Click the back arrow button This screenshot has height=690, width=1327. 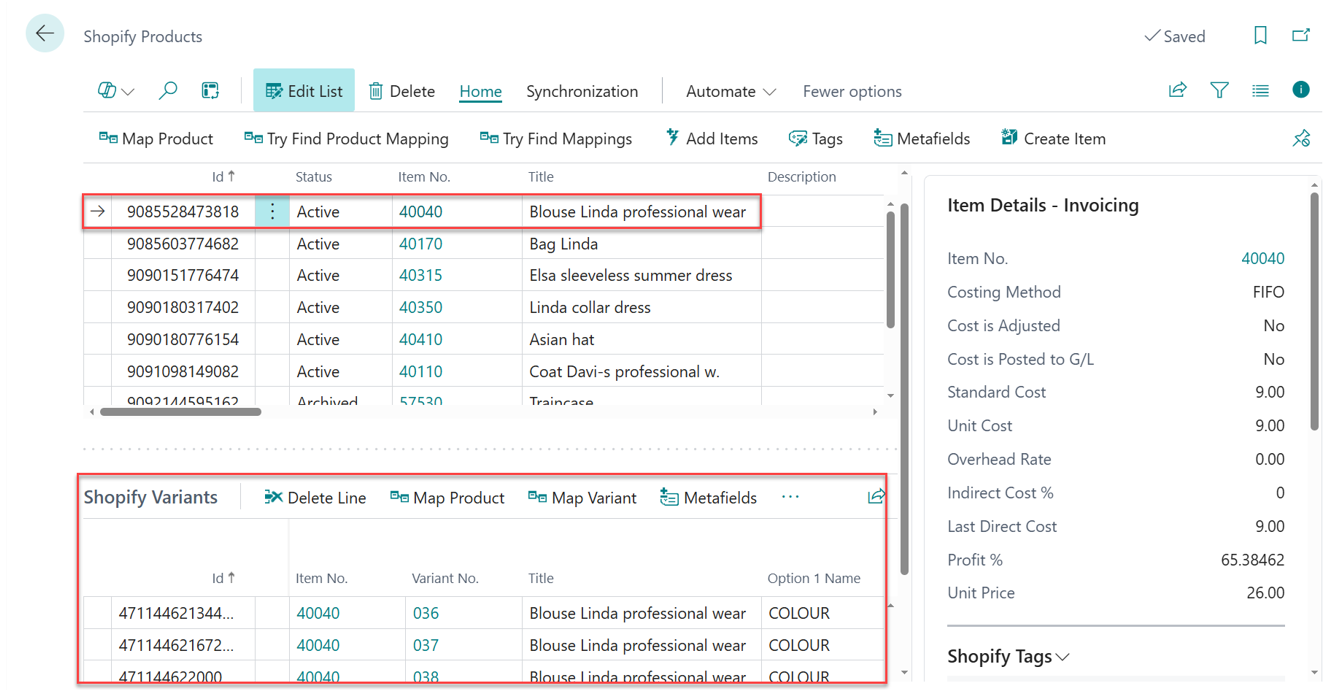45,34
